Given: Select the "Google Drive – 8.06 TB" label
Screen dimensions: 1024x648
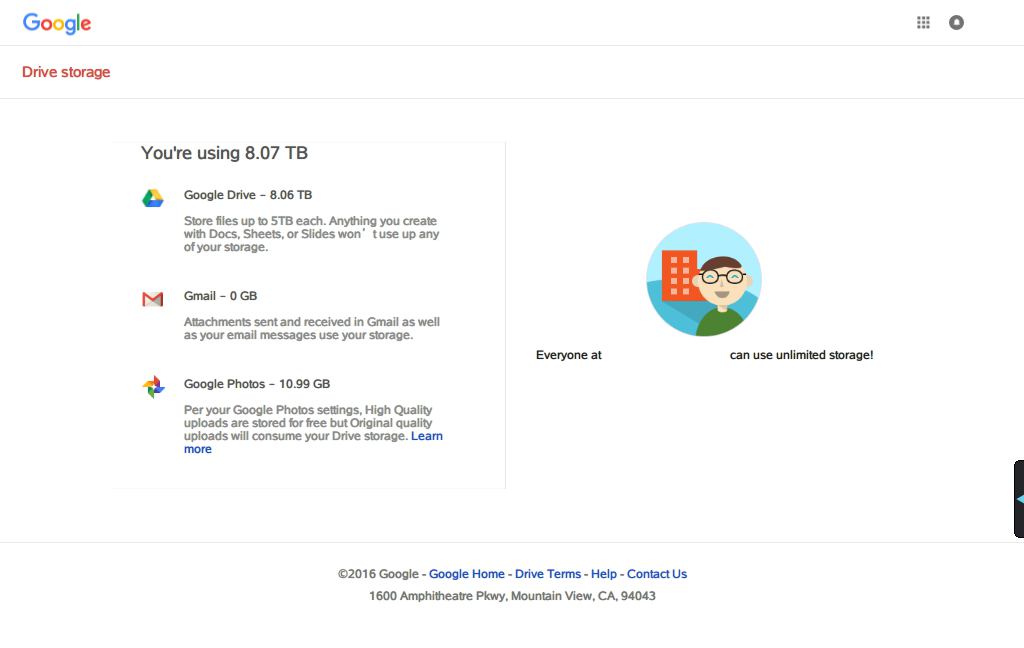Looking at the screenshot, I should (247, 195).
